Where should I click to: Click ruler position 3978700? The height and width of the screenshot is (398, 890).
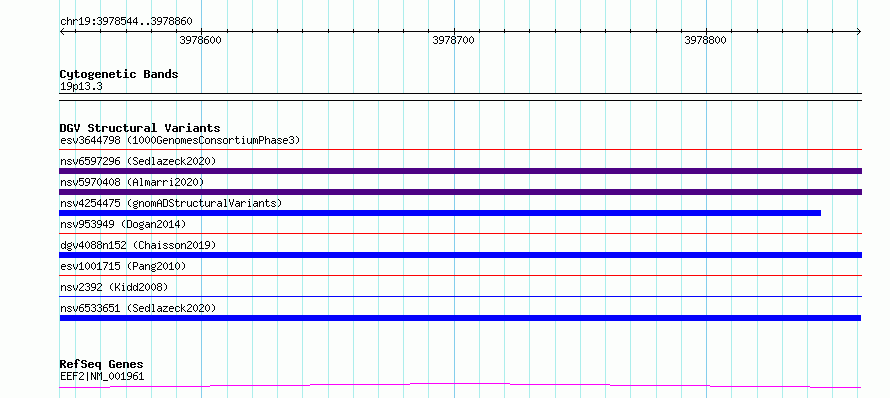[454, 40]
